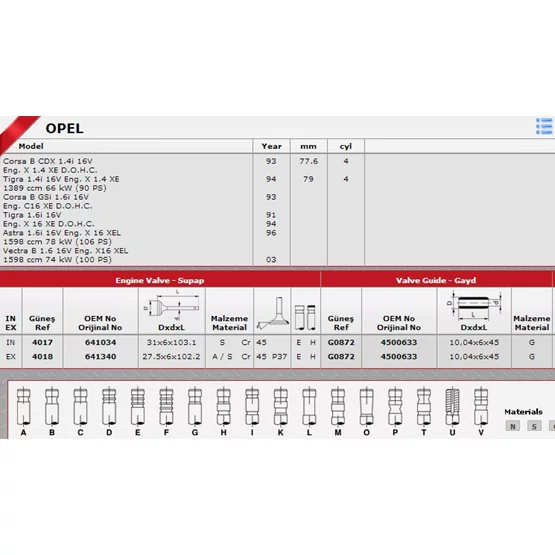This screenshot has width=555, height=555.
Task: Select valve stem tip type T
Action: 424,411
